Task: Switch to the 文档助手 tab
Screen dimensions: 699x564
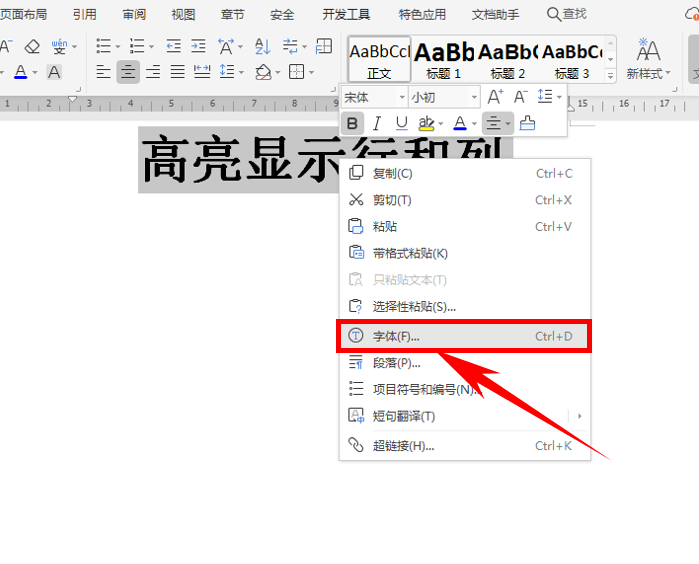Action: [x=495, y=15]
